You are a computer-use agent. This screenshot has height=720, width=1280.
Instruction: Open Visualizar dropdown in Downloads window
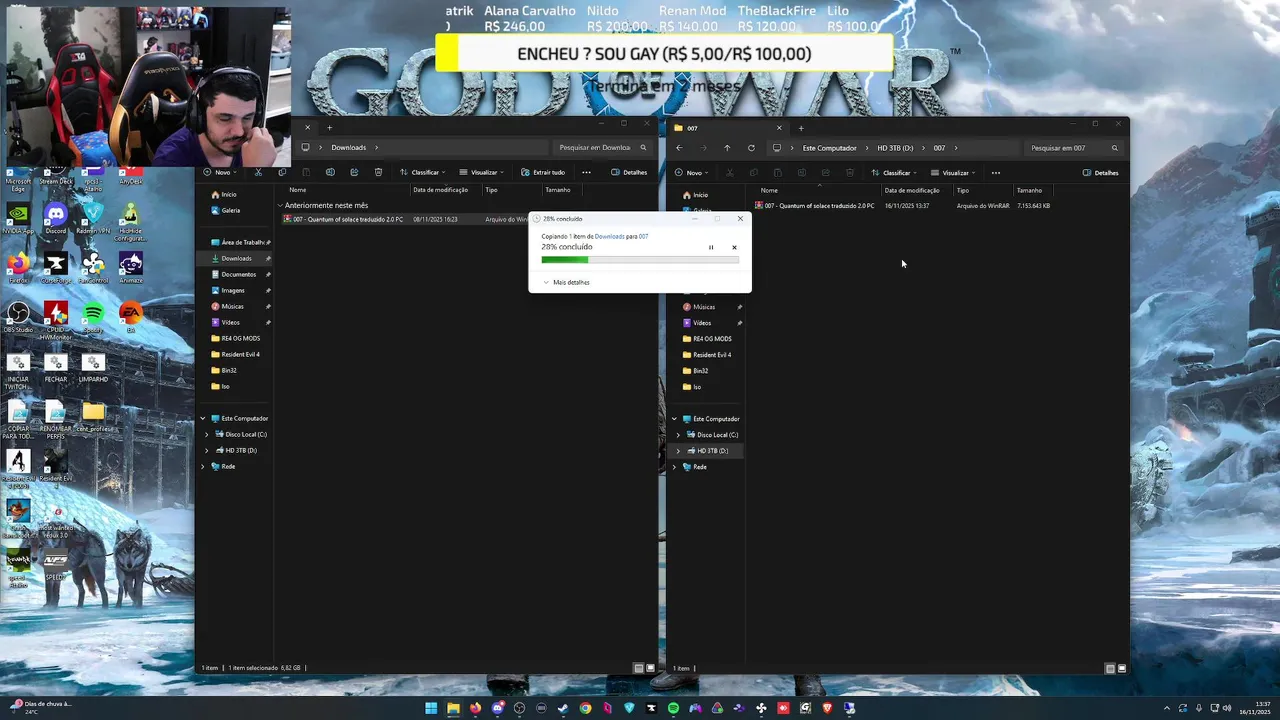(x=482, y=172)
